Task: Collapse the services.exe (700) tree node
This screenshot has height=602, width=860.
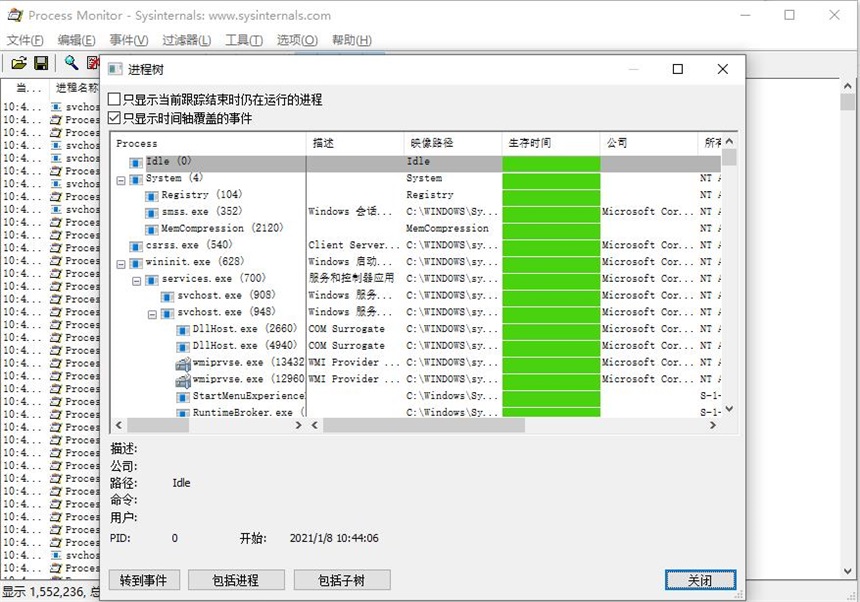Action: click(136, 281)
